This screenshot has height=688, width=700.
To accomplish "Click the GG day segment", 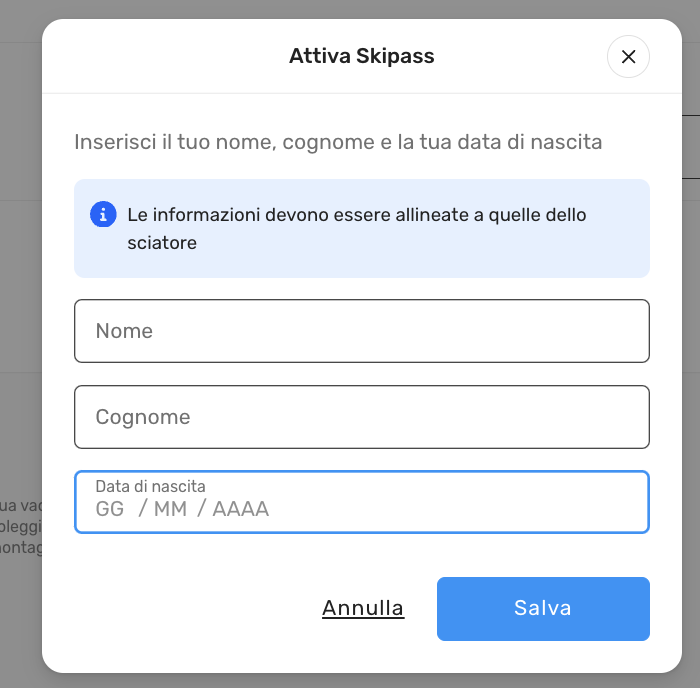I will [x=110, y=509].
